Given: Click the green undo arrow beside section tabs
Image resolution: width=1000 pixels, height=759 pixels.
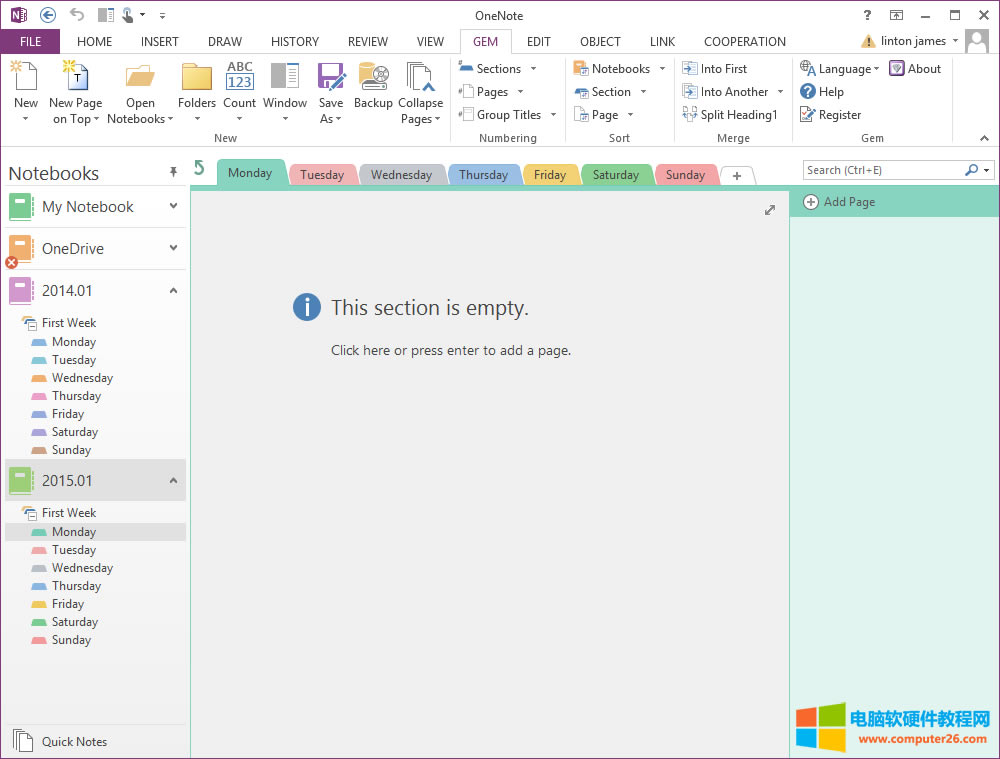Looking at the screenshot, I should click(x=200, y=168).
